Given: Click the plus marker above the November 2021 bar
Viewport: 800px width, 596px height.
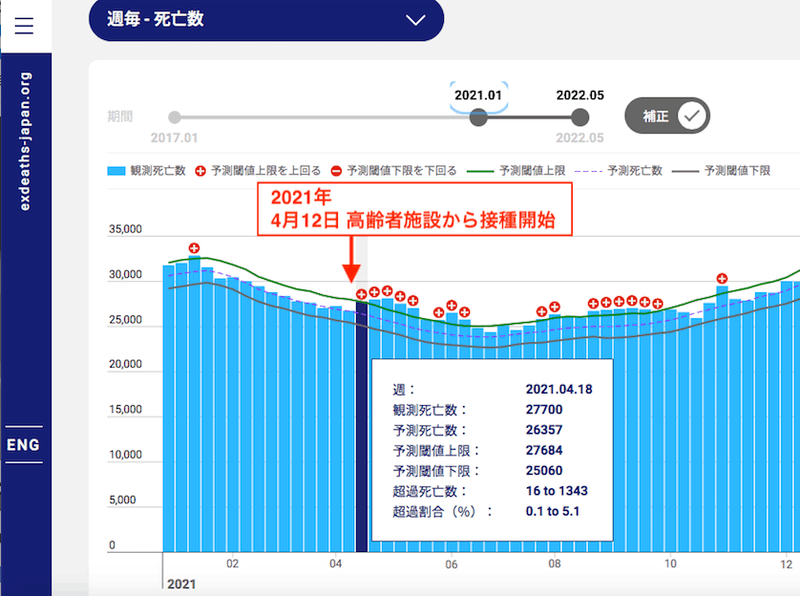Looking at the screenshot, I should [x=721, y=280].
